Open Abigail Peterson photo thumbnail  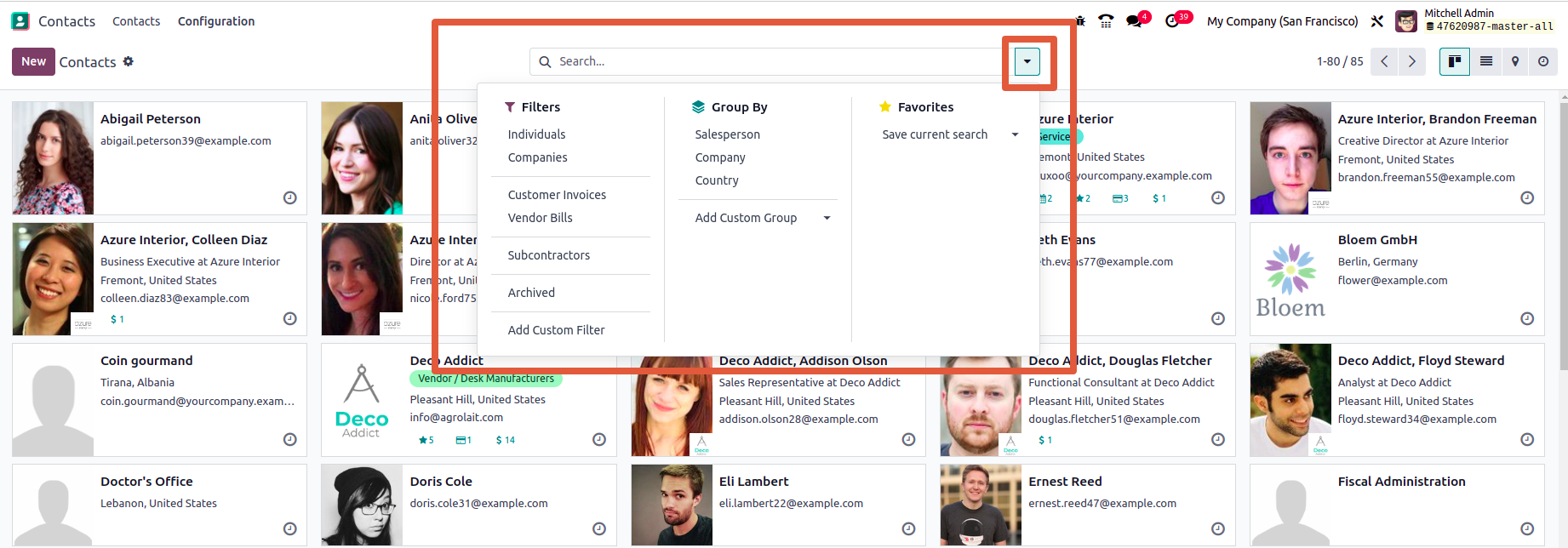53,158
